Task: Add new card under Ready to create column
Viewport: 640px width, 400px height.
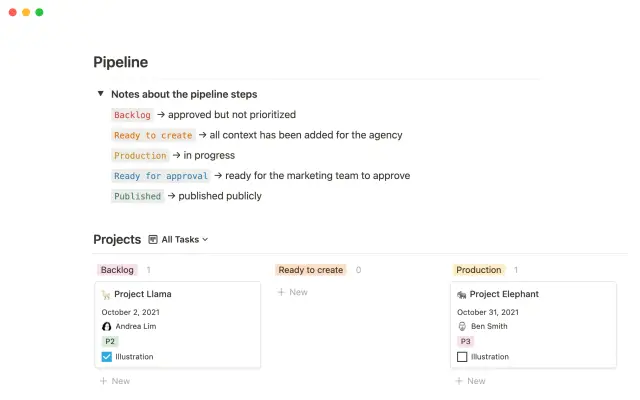Action: [x=293, y=292]
